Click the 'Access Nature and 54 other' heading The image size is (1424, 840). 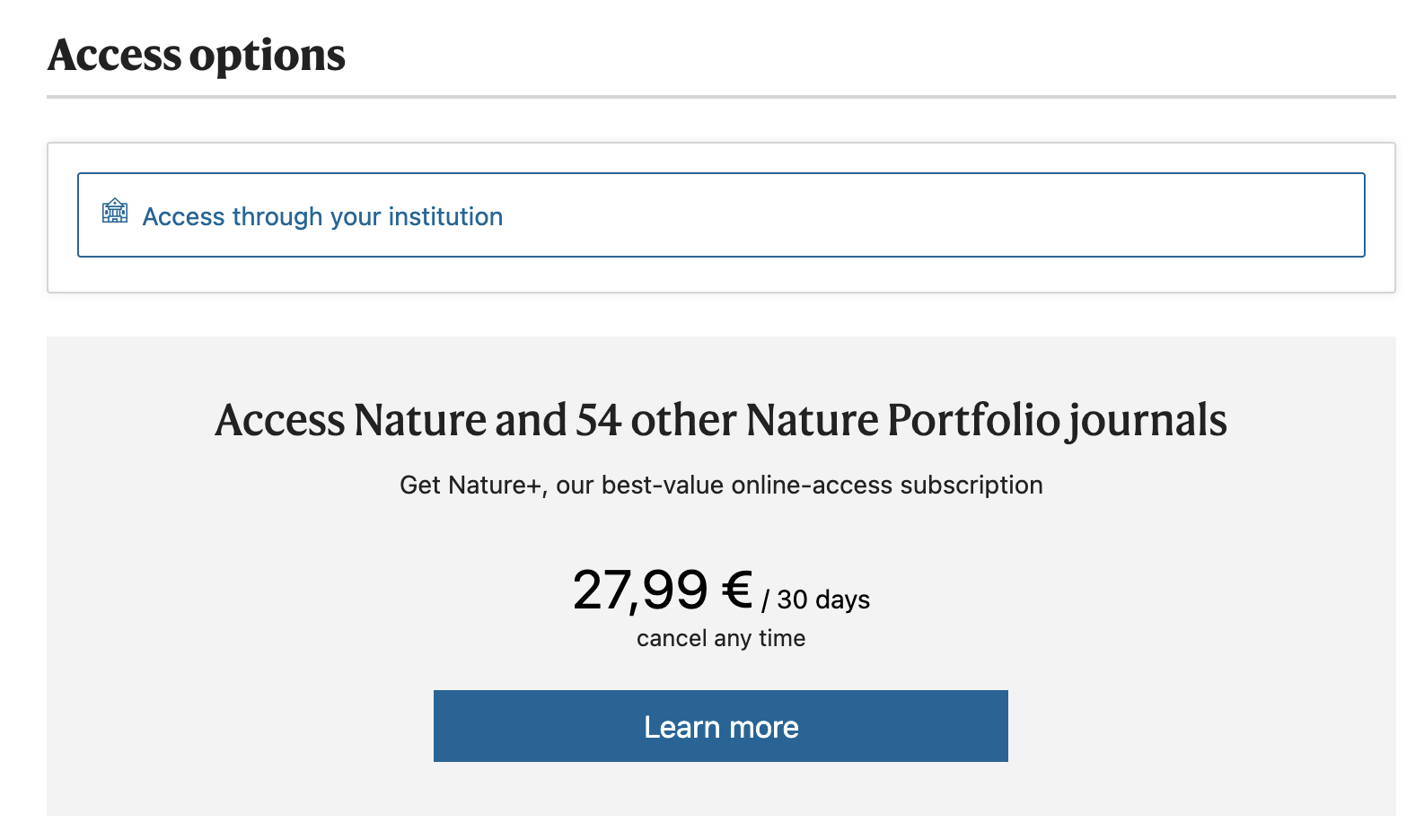(x=720, y=420)
